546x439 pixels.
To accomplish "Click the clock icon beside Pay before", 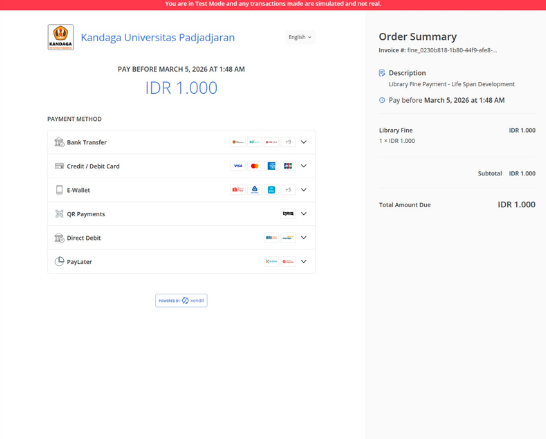I will coord(382,100).
